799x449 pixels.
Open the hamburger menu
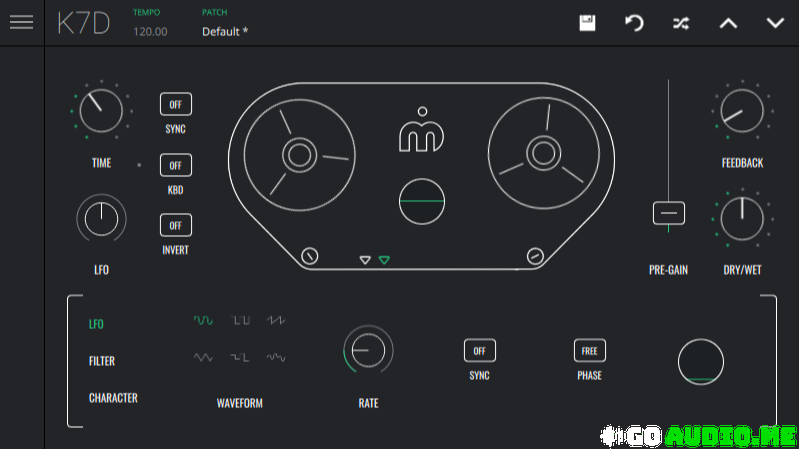(x=21, y=22)
